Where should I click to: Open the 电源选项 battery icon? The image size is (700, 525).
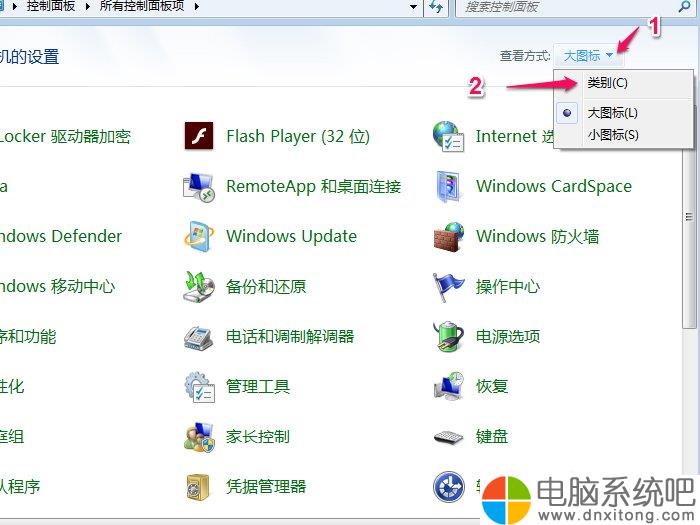pos(449,336)
